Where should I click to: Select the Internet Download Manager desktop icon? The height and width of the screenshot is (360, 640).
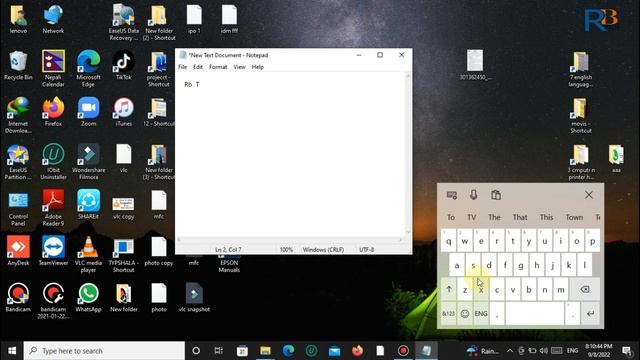[18, 115]
